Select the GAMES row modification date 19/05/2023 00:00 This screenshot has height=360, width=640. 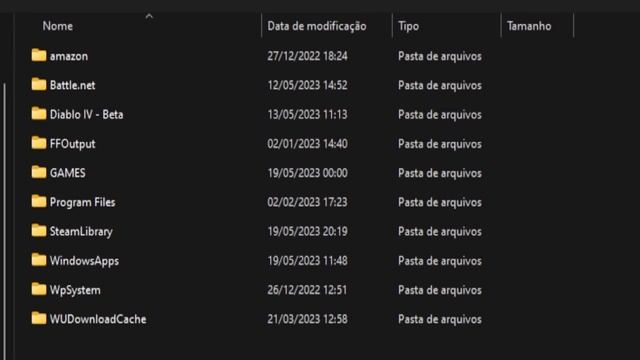[x=307, y=173]
